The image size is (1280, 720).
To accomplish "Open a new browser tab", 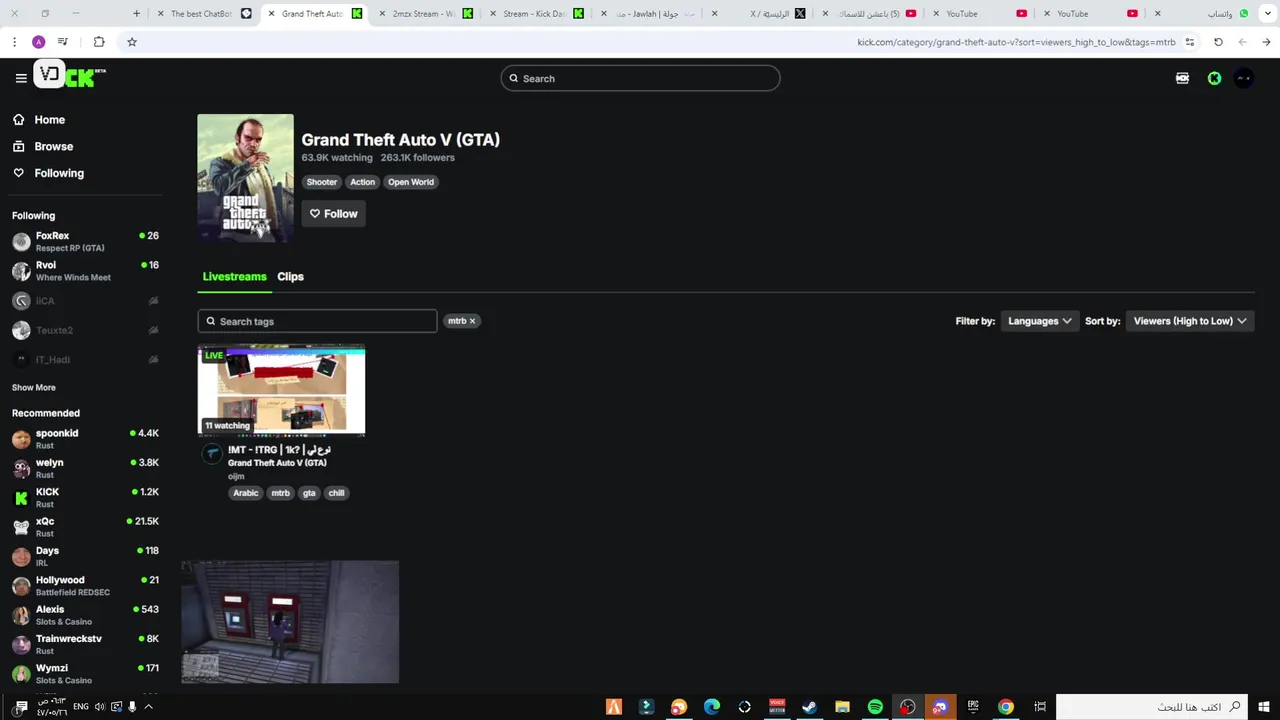I will (136, 14).
